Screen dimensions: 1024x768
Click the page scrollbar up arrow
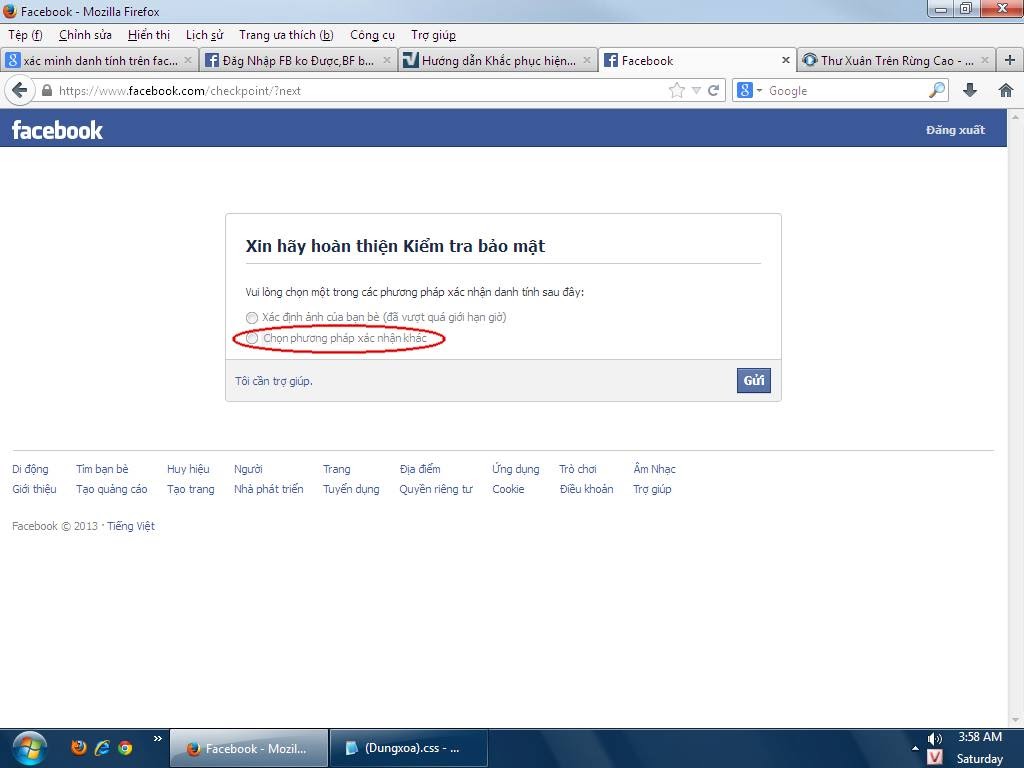click(1016, 118)
